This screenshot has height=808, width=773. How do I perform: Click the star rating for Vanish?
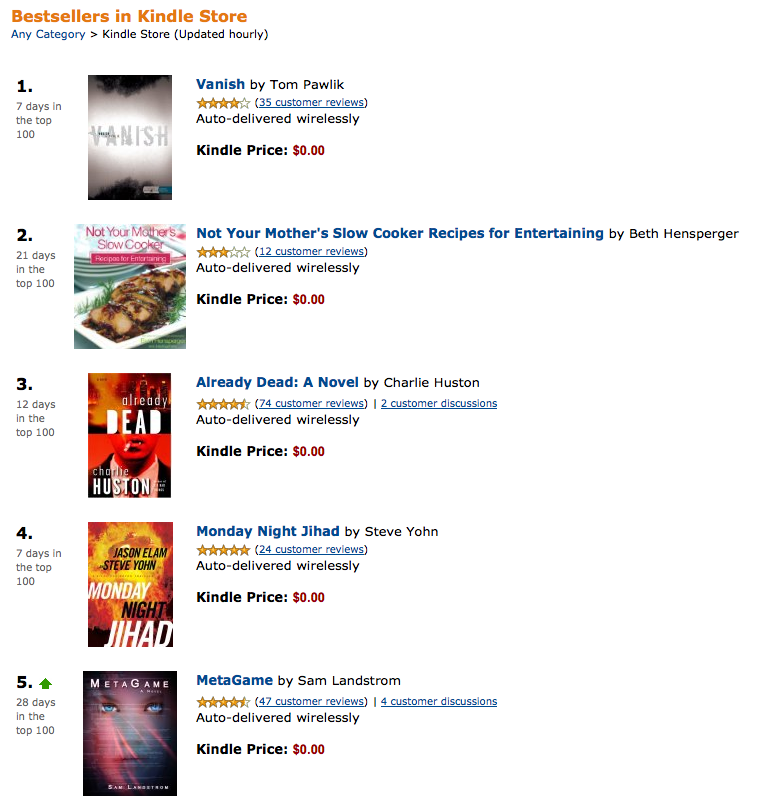[223, 102]
